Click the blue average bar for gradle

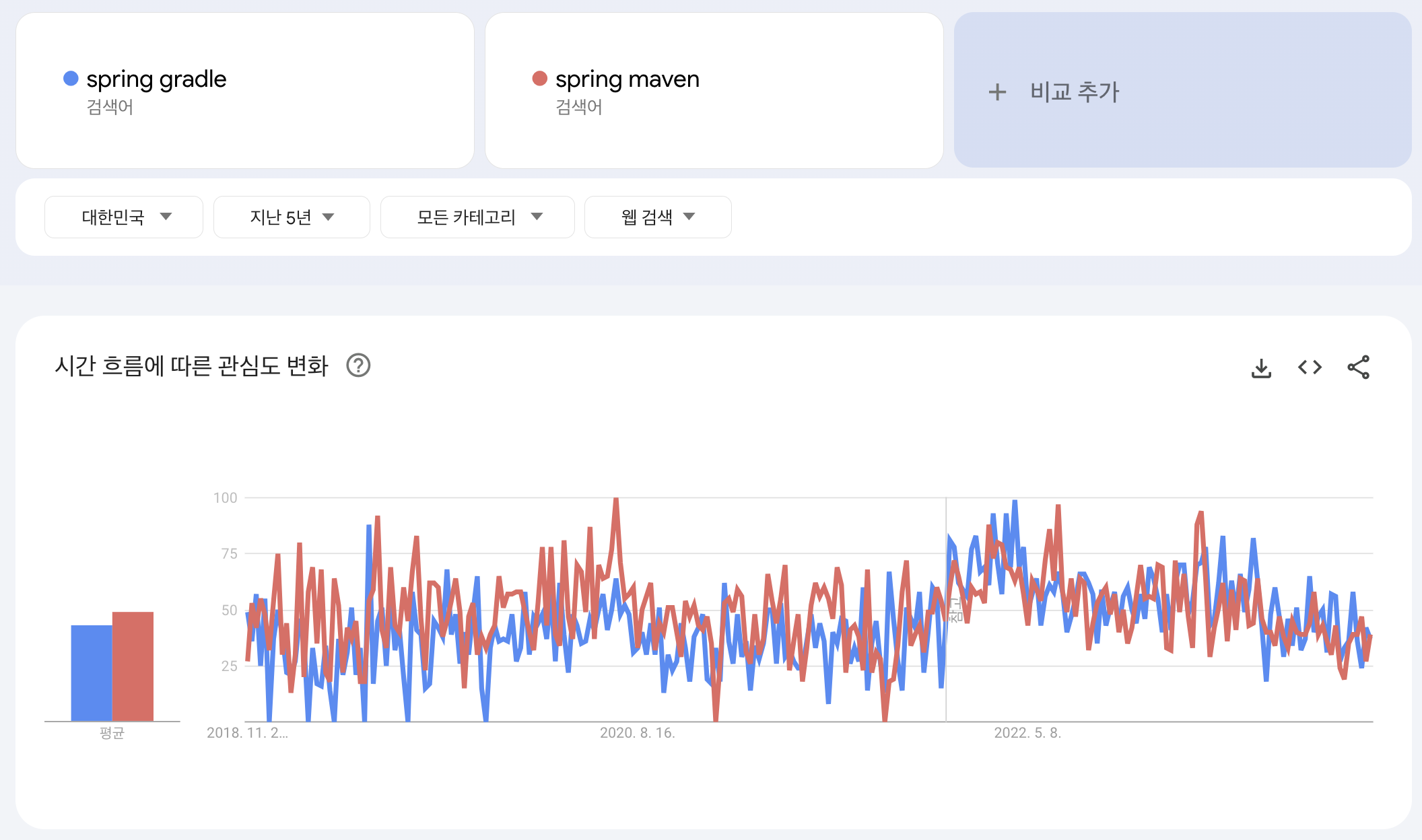click(92, 673)
